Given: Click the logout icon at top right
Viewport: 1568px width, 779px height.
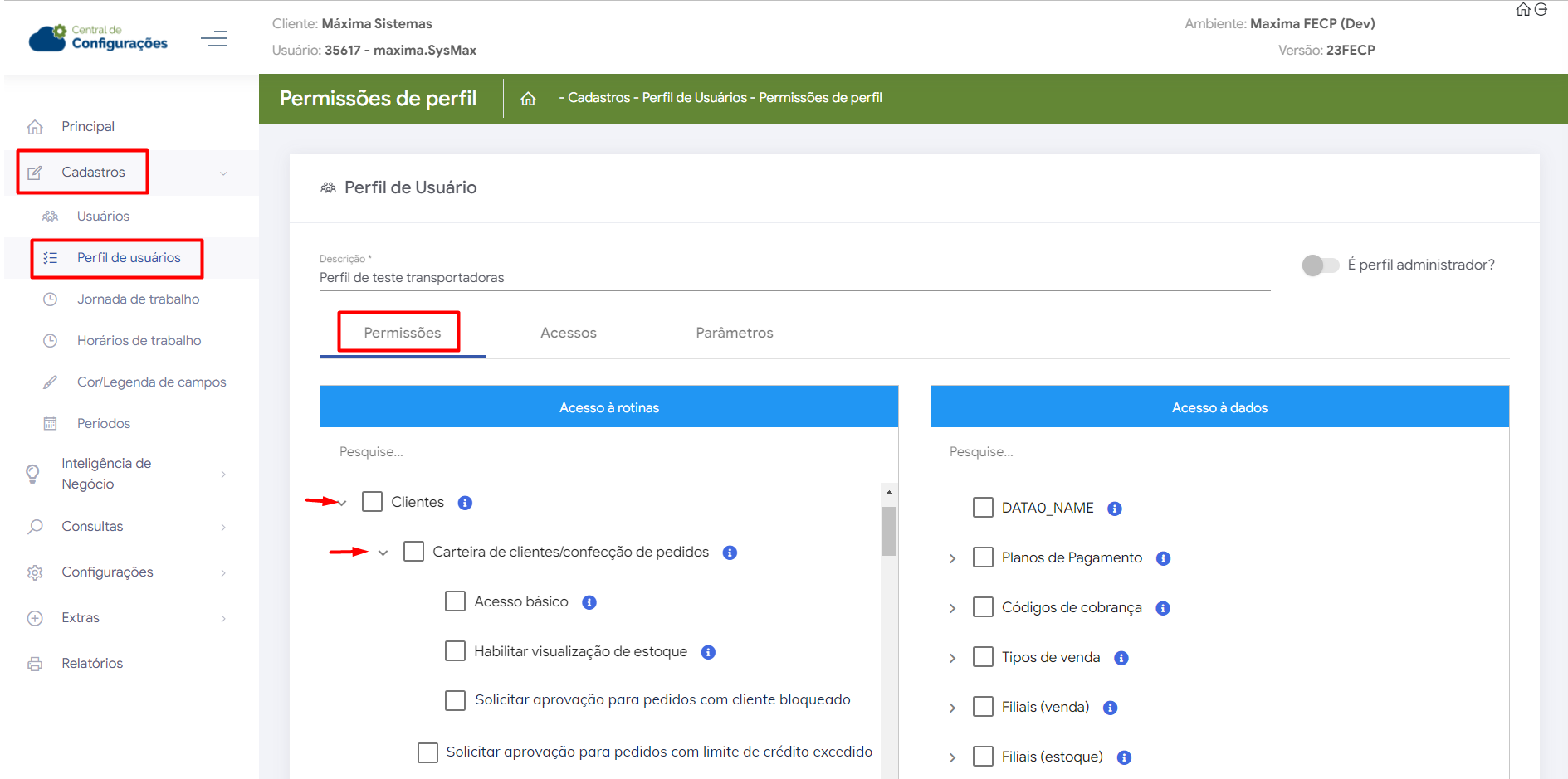Looking at the screenshot, I should click(x=1541, y=10).
